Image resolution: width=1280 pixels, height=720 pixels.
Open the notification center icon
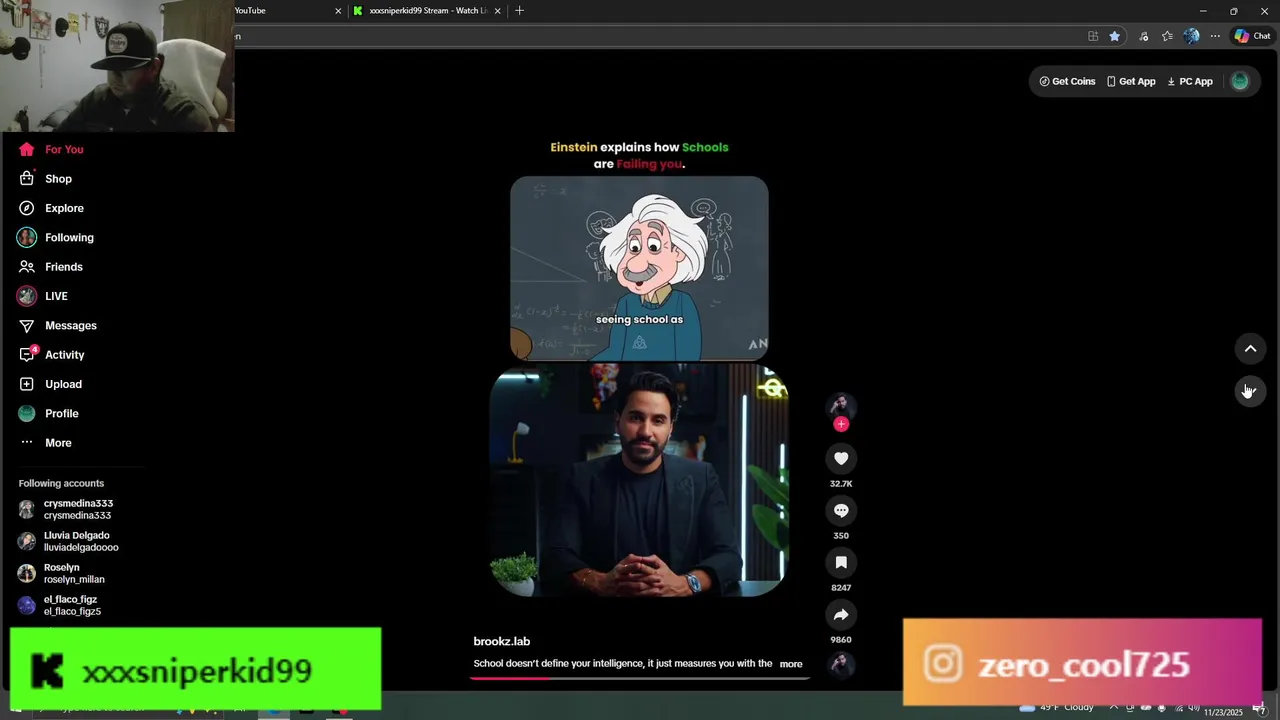point(1259,710)
